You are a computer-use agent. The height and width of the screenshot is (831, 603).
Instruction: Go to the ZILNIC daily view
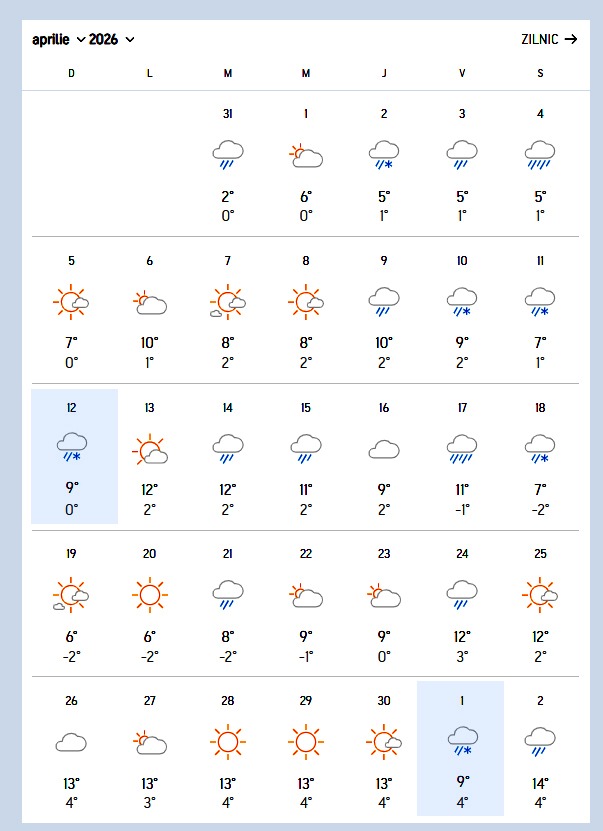pyautogui.click(x=549, y=40)
